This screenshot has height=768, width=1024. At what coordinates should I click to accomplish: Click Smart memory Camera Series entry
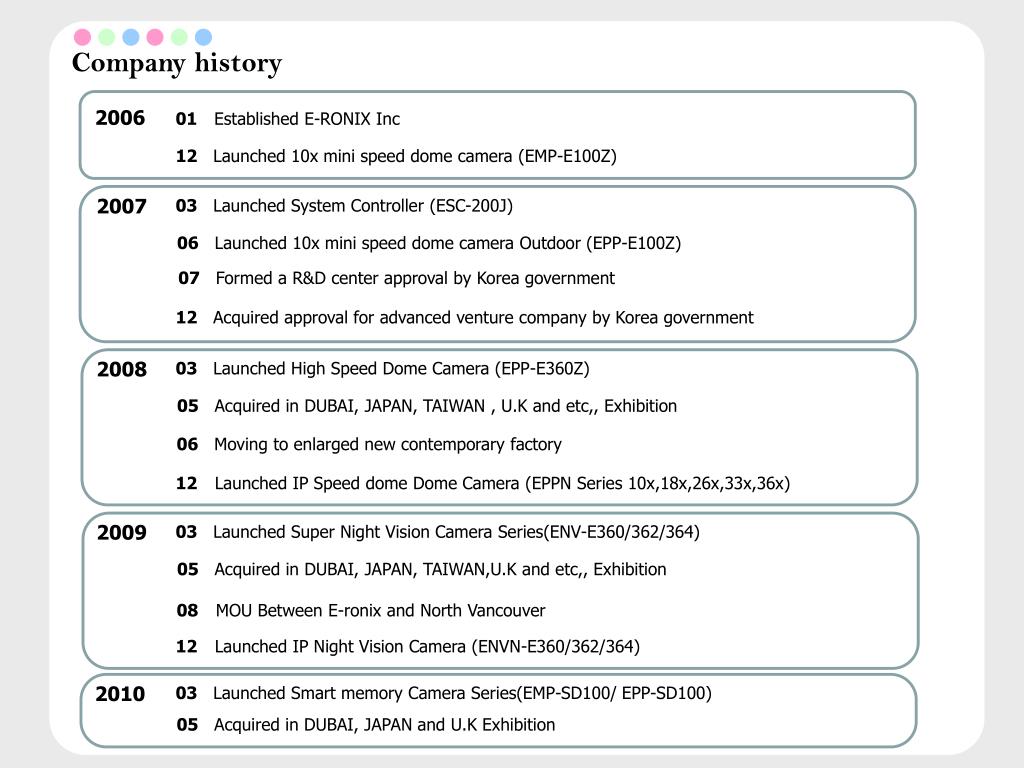coord(462,693)
